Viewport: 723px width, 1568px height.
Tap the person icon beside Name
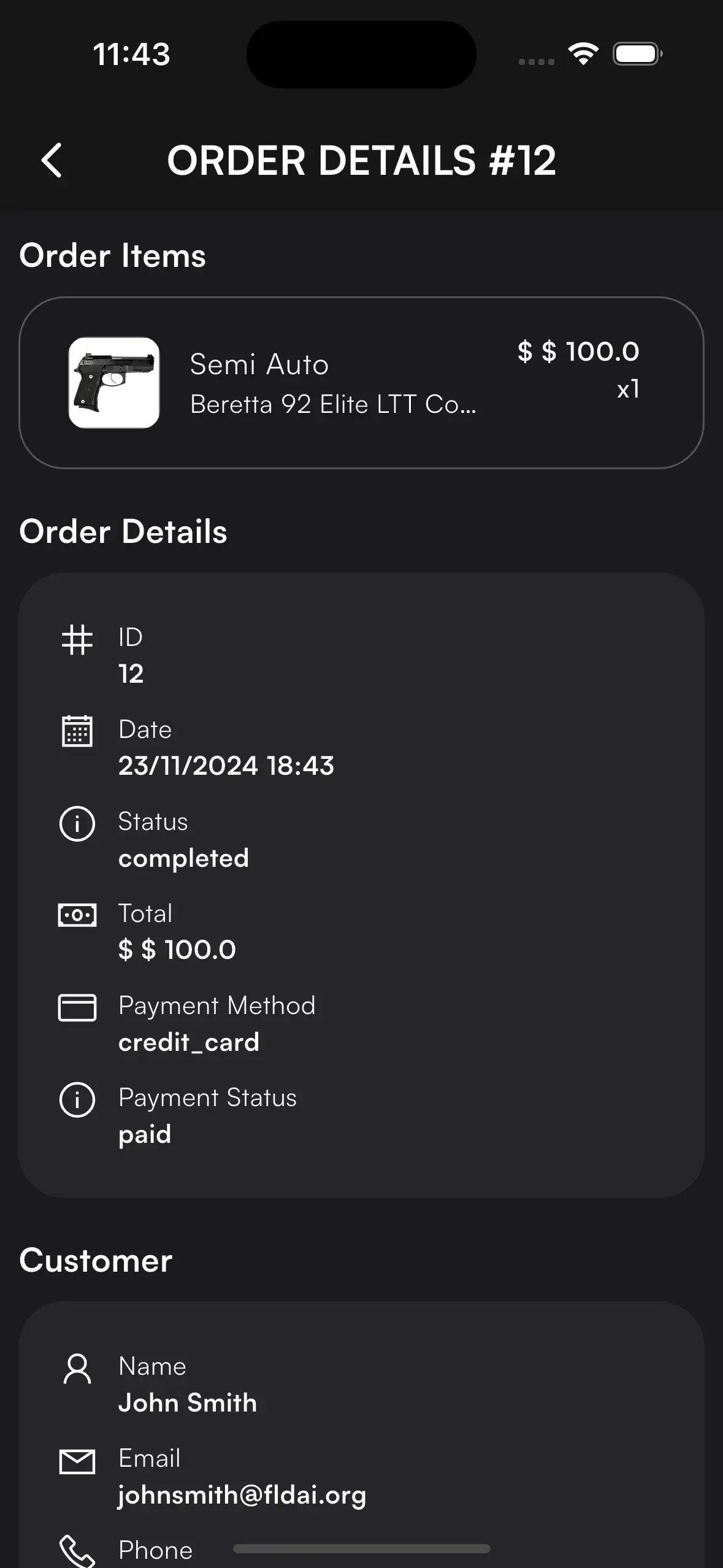point(77,1369)
